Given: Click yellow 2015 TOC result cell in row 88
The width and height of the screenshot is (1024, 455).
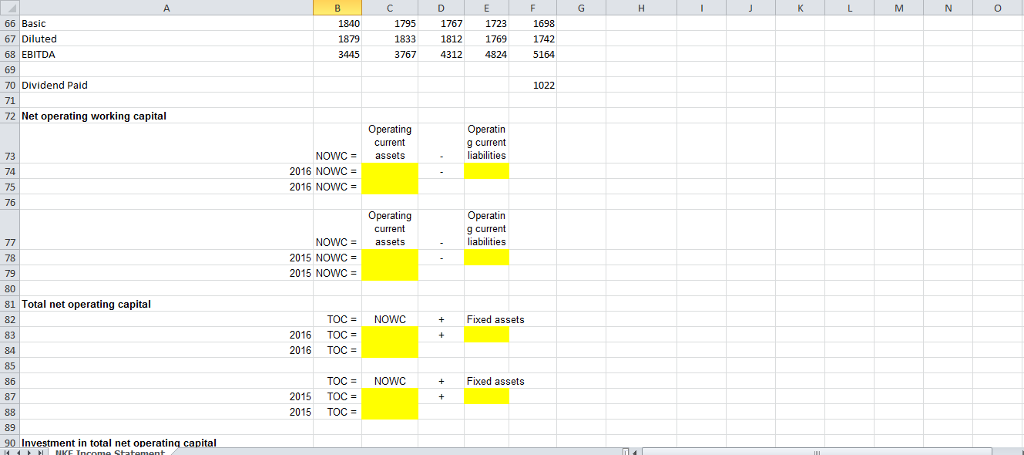Looking at the screenshot, I should (390, 412).
